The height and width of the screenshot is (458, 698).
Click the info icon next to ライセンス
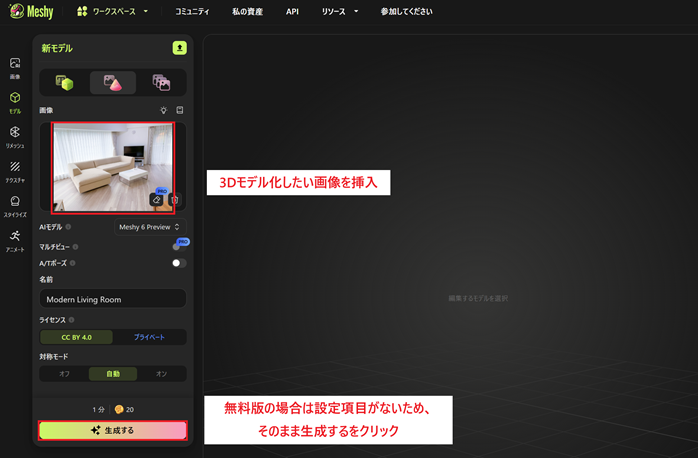71,320
